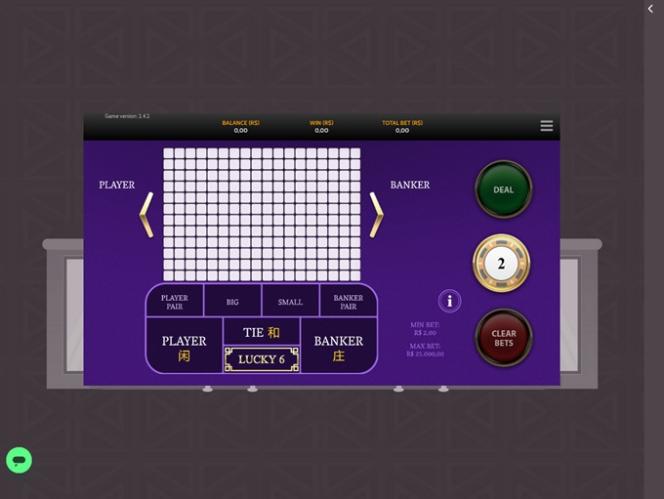Collapse side panel with top-right chevron
Screen dimensions: 664x499
[651, 9]
